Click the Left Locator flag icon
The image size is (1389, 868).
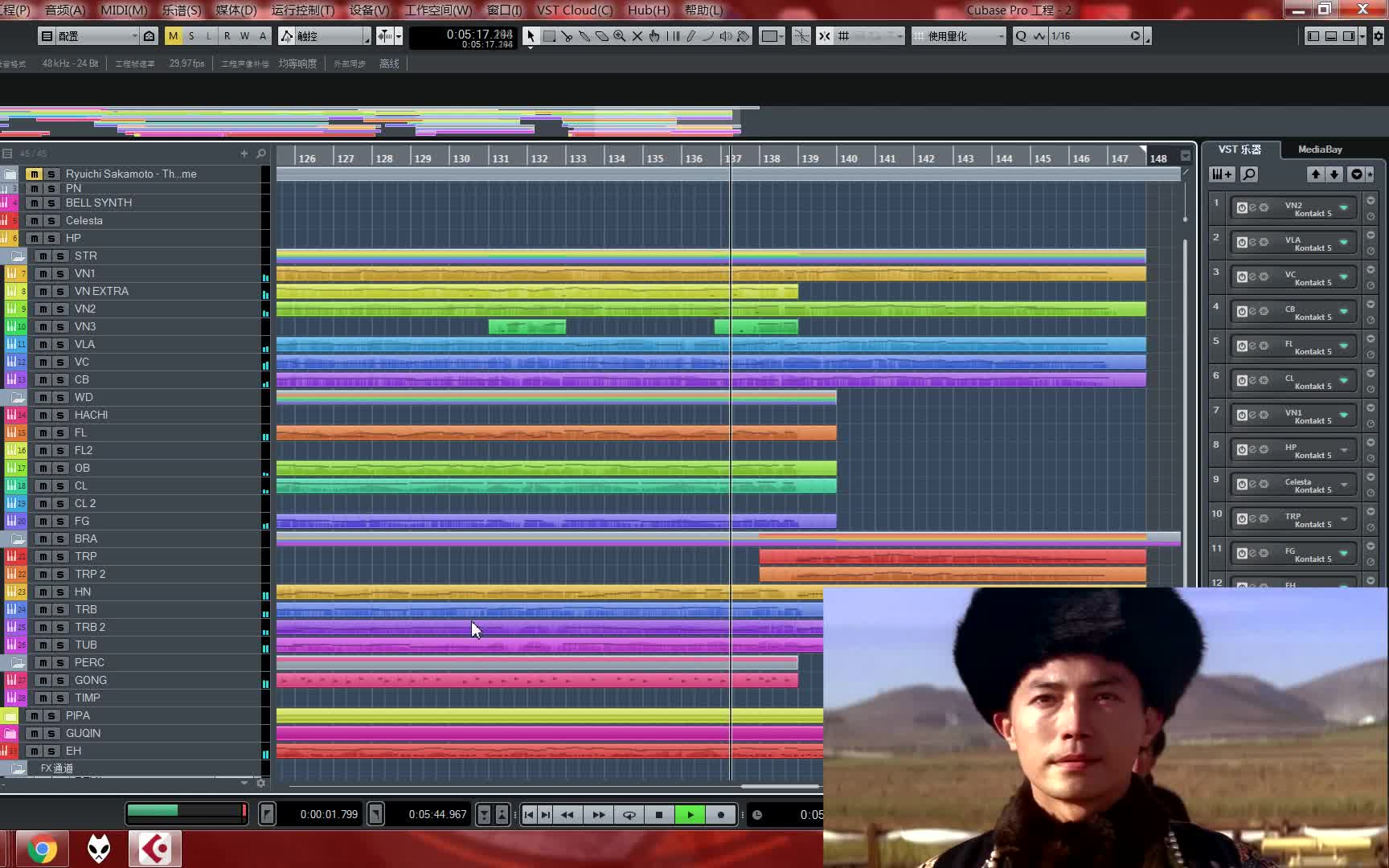point(267,814)
